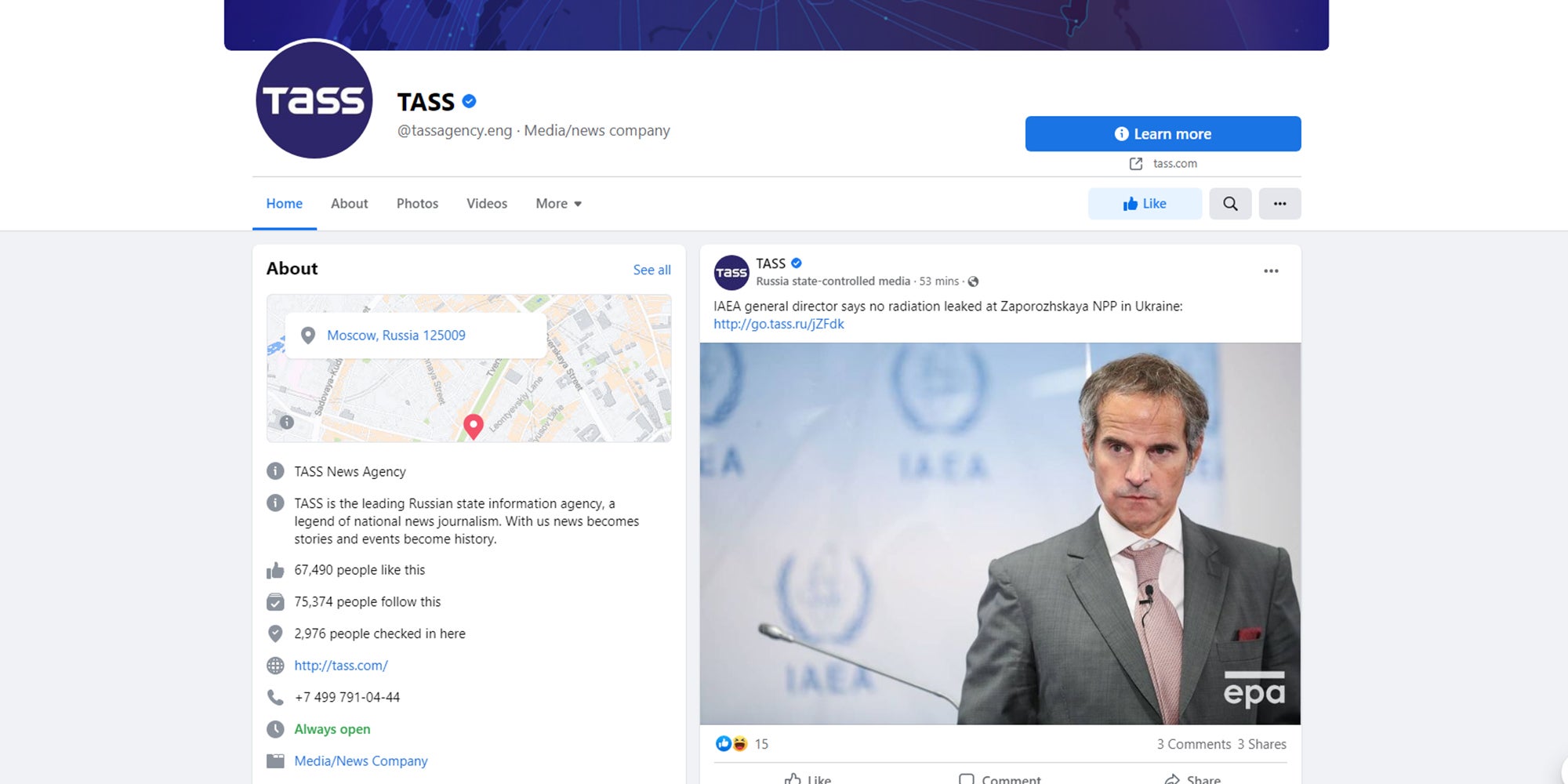Visit the http://tass.com/ website link
This screenshot has height=784, width=1568.
coord(340,665)
